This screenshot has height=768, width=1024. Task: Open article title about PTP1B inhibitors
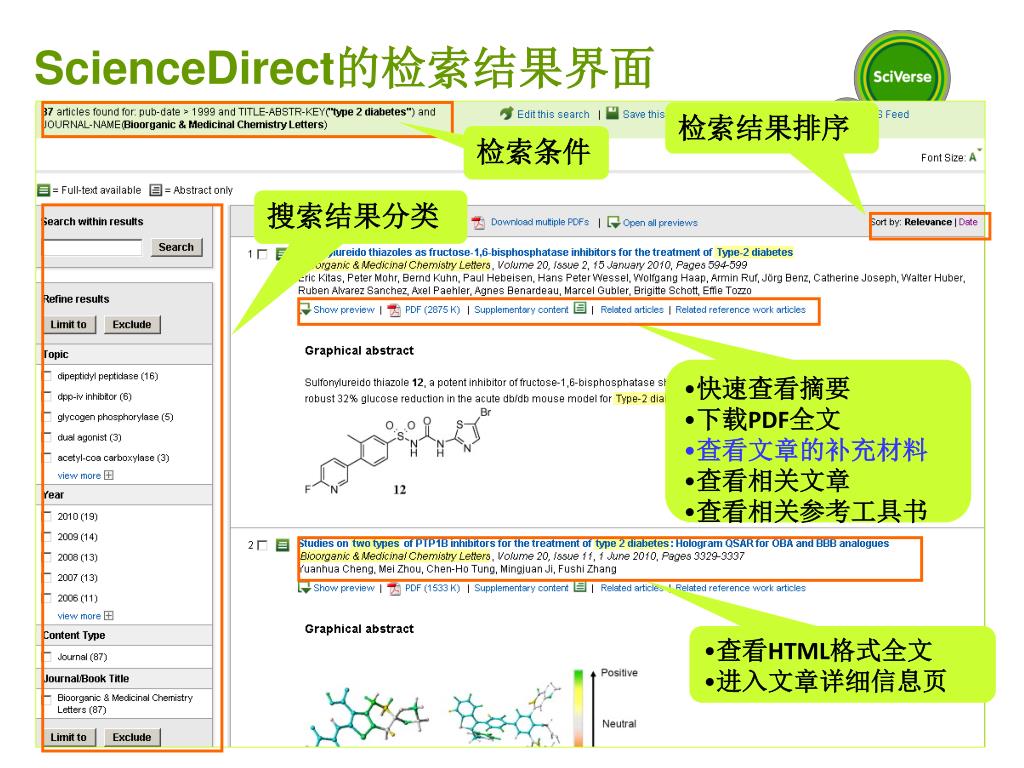coord(594,543)
